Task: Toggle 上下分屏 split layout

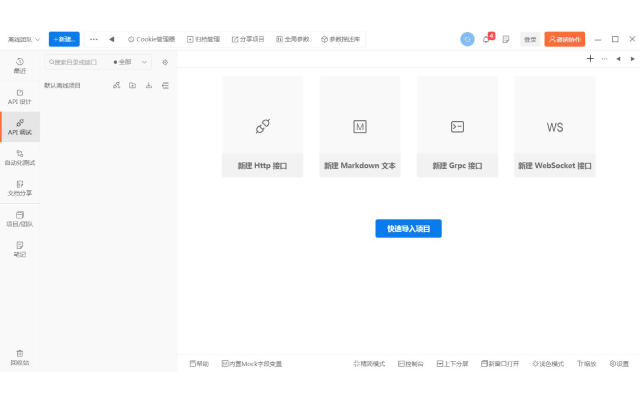Action: point(452,364)
